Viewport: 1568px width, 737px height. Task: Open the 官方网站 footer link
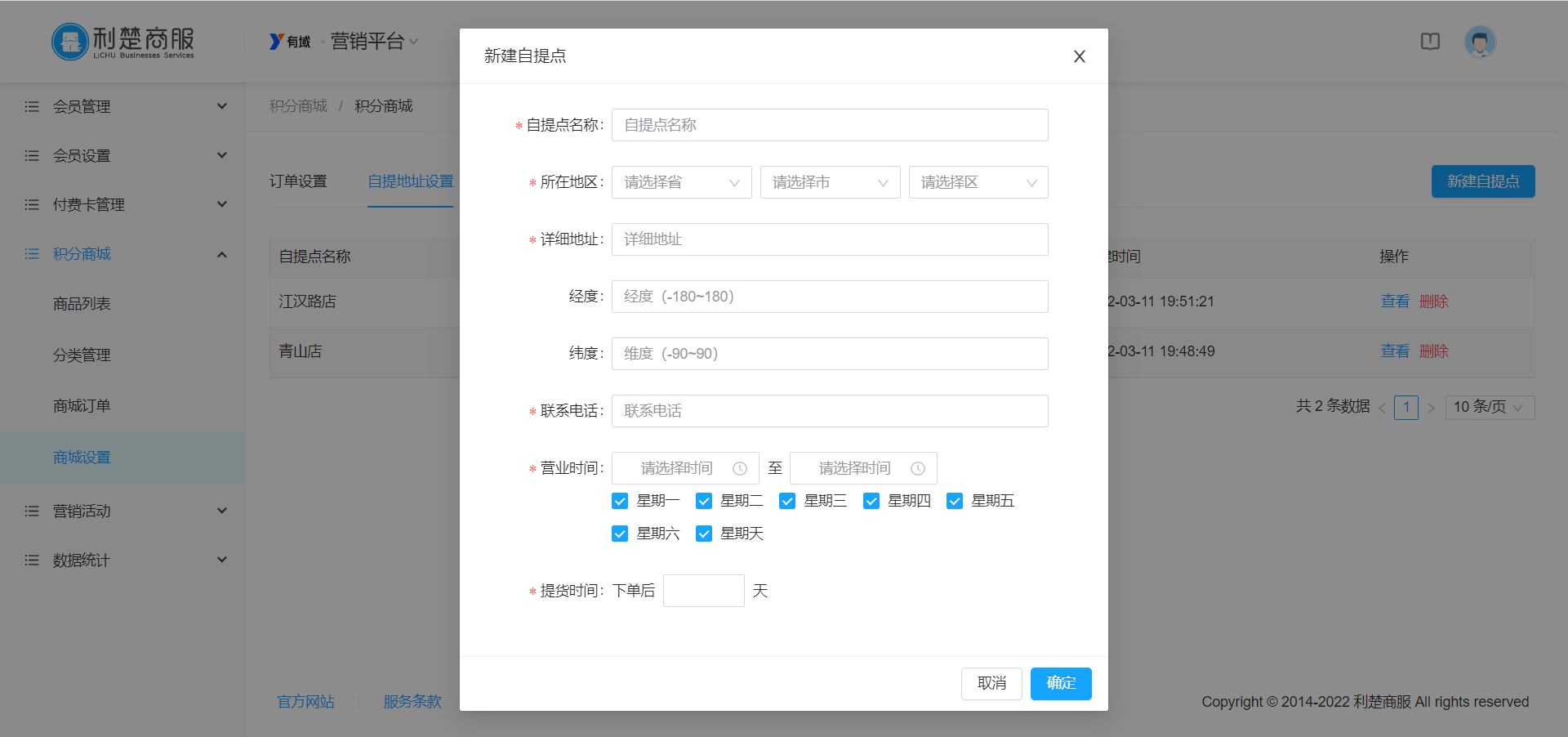pyautogui.click(x=305, y=702)
